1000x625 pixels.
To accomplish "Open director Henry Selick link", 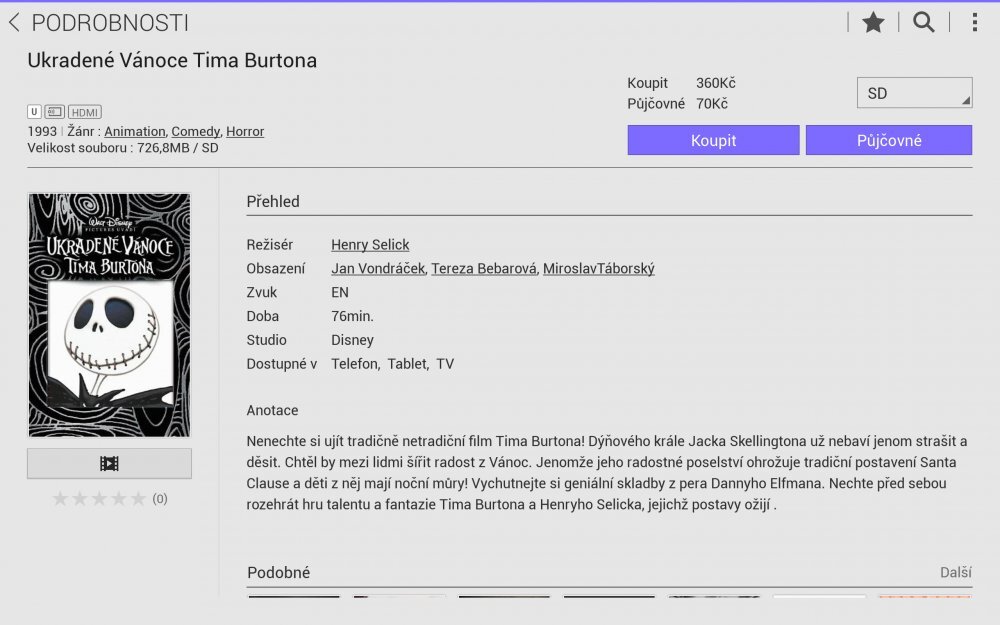I will 370,245.
